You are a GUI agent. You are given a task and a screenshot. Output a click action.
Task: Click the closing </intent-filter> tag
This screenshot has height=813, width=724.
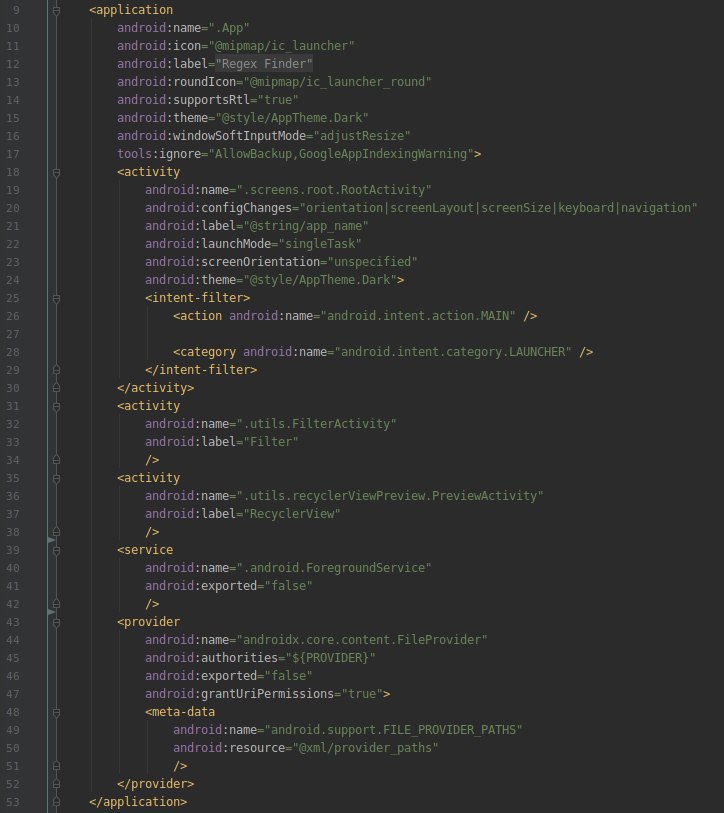[201, 370]
